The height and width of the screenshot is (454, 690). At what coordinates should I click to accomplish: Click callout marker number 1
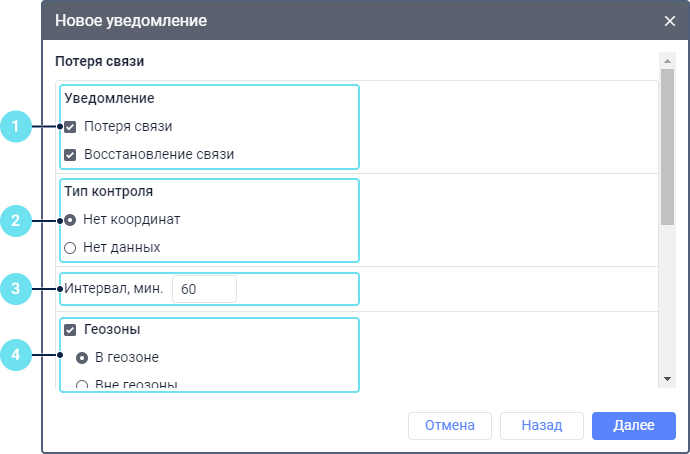16,127
